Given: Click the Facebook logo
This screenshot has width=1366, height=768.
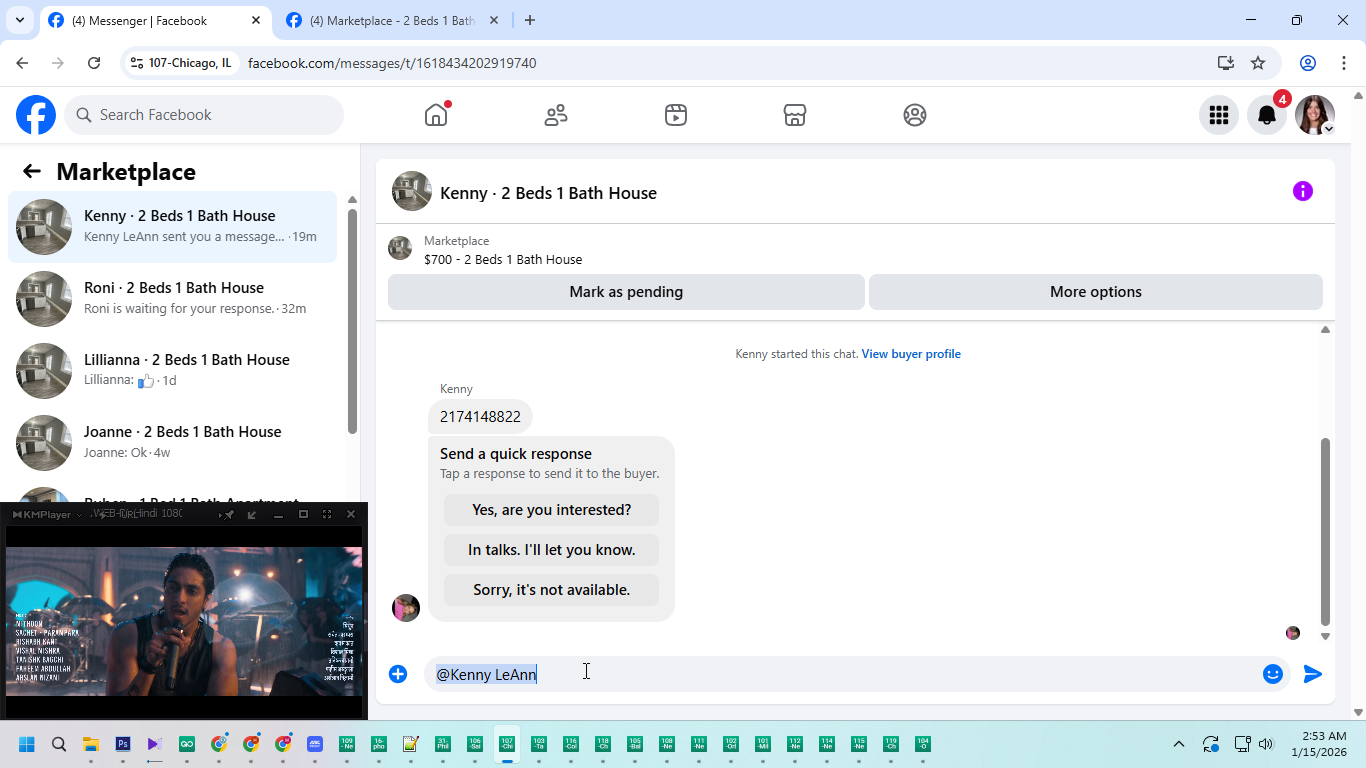Looking at the screenshot, I should click(x=36, y=115).
